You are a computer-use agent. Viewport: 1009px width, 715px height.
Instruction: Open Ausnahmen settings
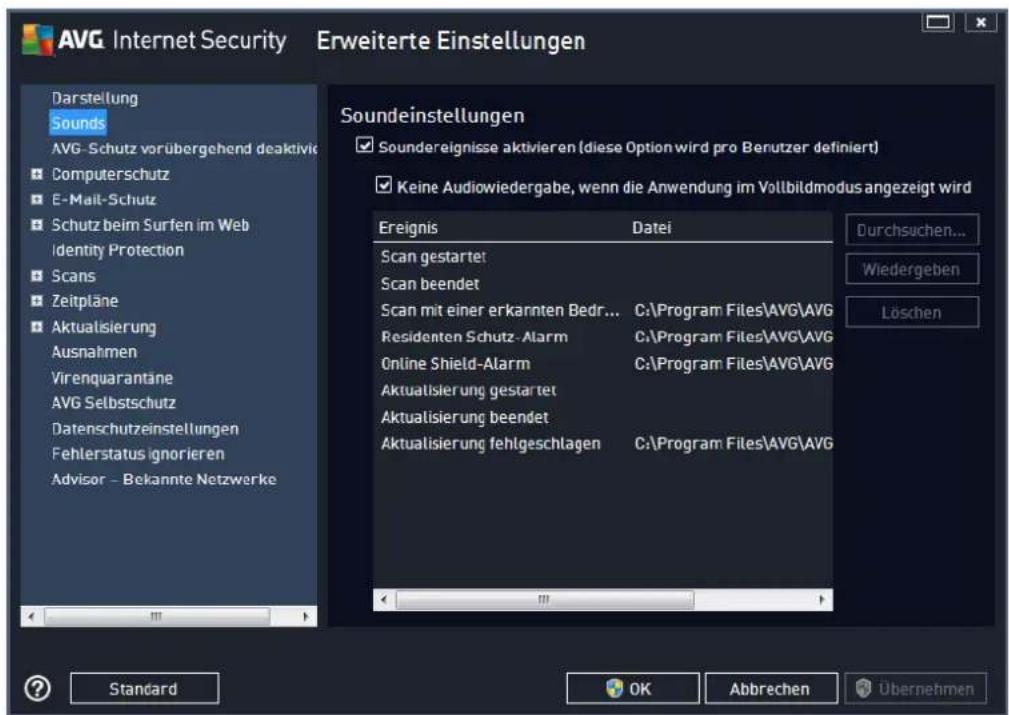tap(94, 352)
